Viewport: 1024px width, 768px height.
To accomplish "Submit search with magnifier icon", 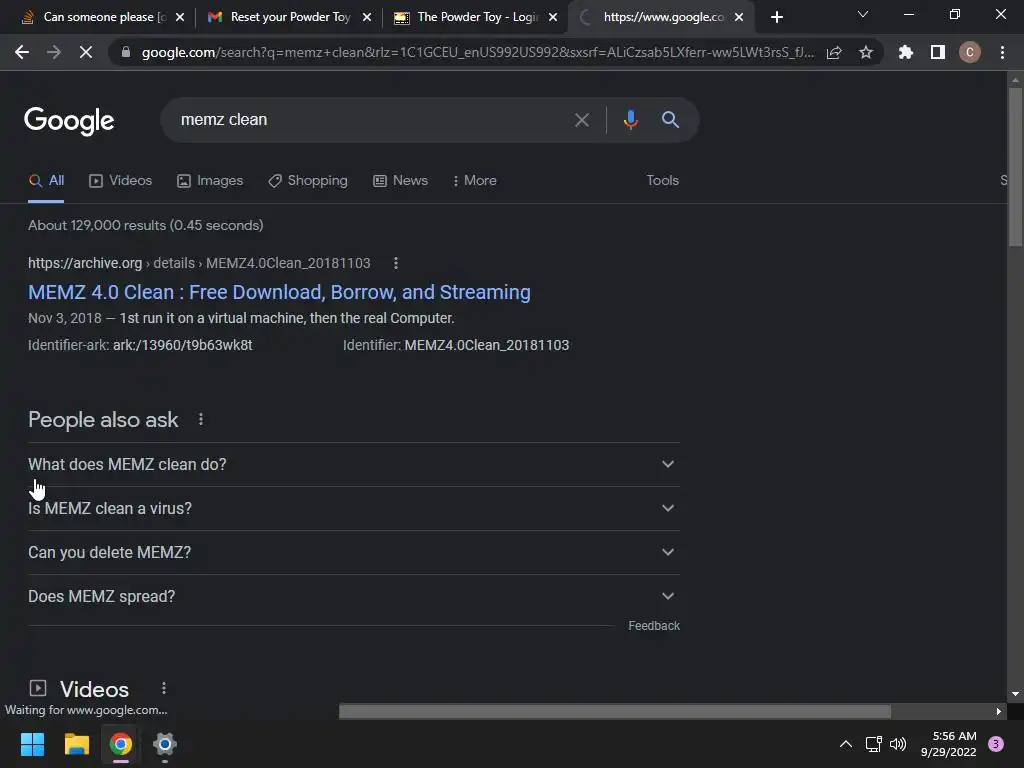I will (670, 120).
